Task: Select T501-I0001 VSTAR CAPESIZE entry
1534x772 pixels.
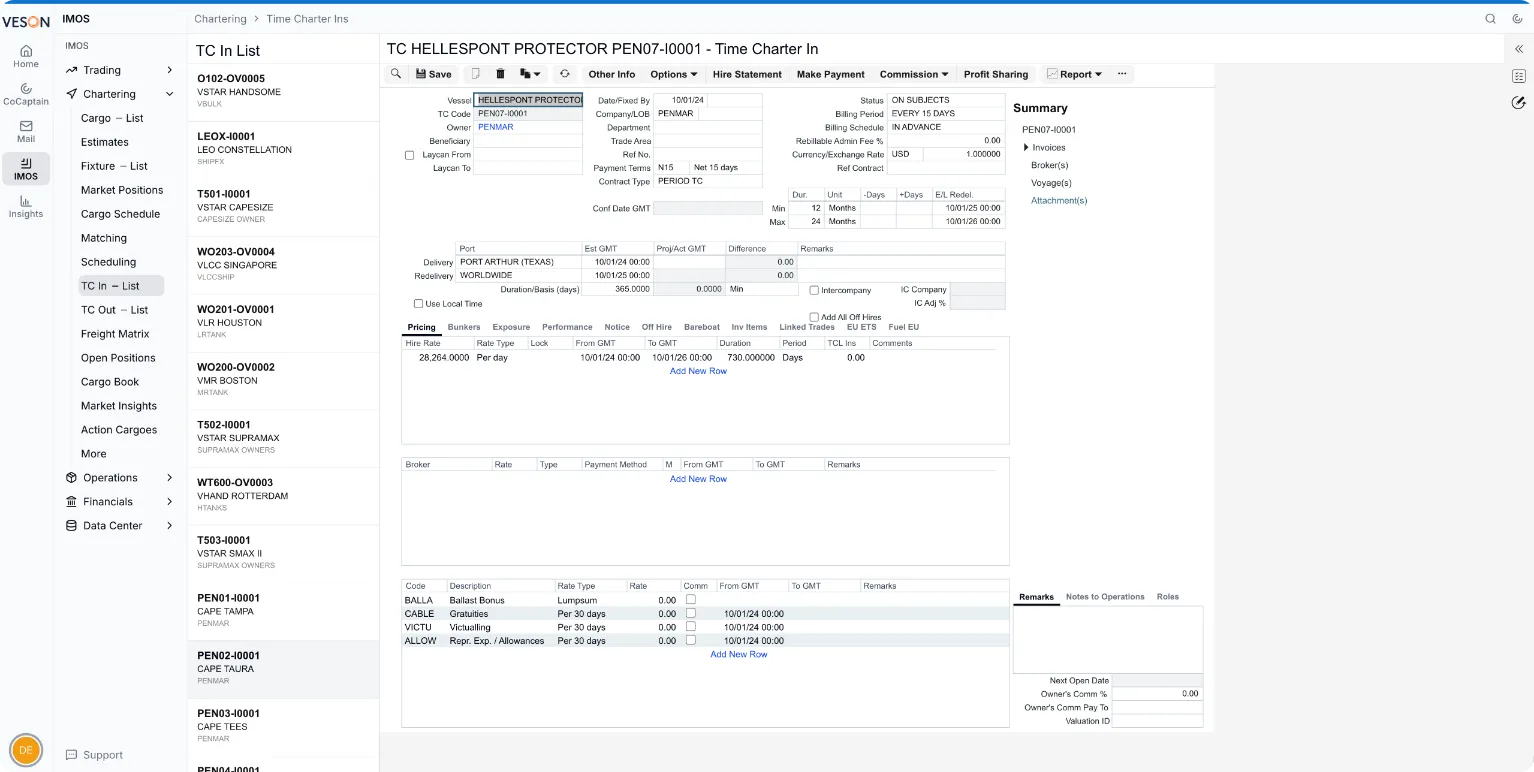Action: 283,207
